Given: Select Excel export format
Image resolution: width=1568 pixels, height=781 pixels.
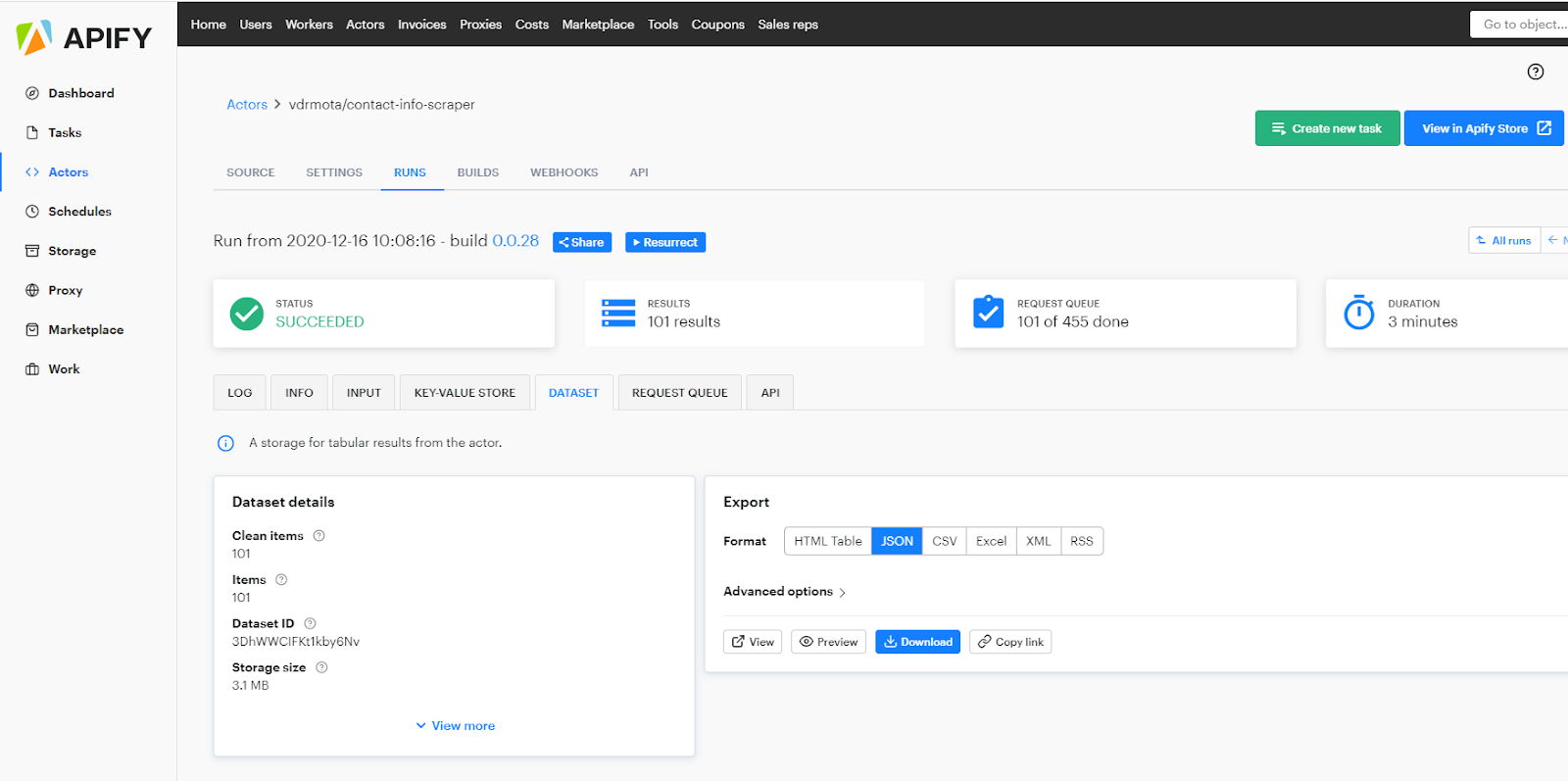Looking at the screenshot, I should 991,541.
